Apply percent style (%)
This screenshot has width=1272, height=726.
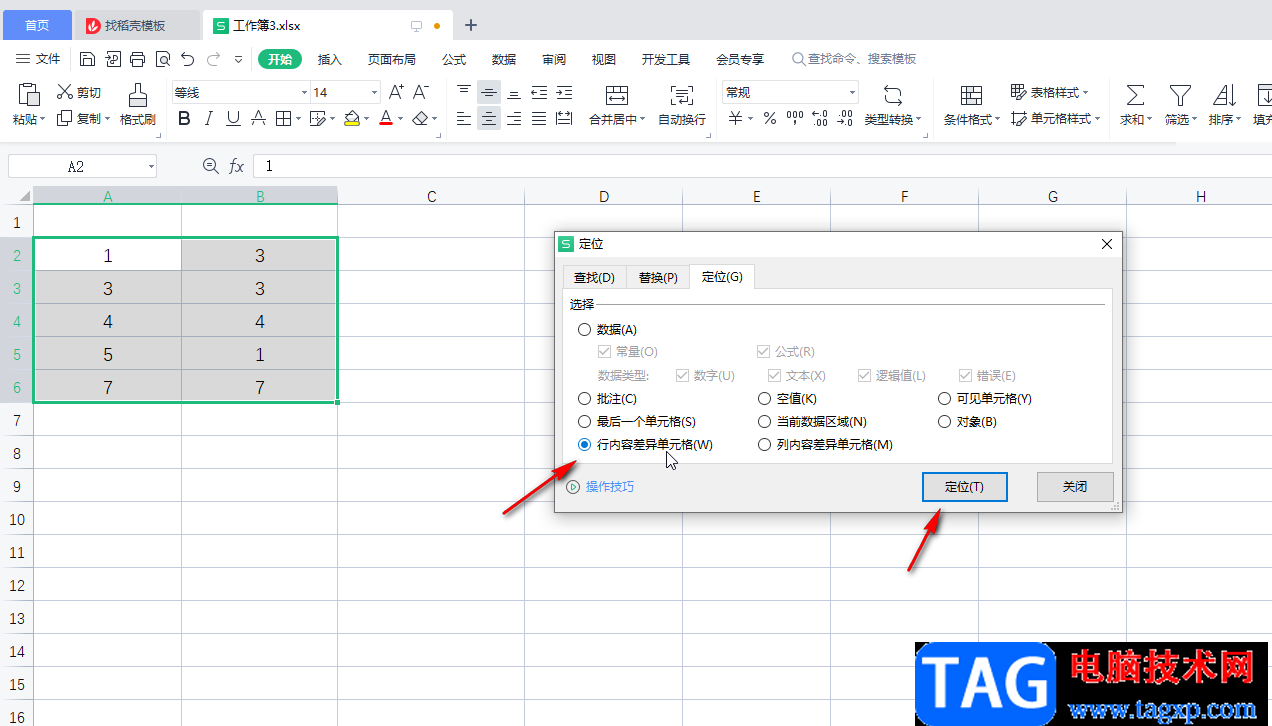coord(769,119)
